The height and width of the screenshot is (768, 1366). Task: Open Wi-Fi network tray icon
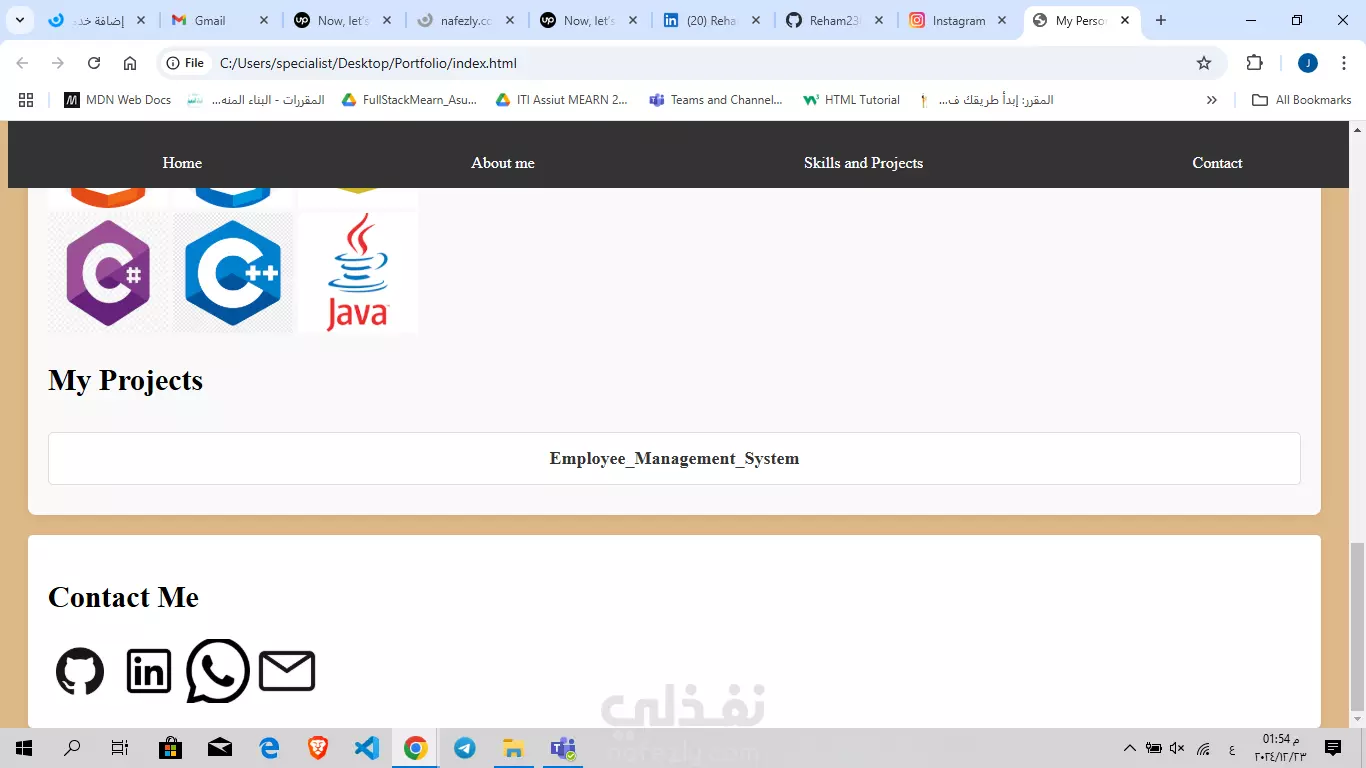coord(1204,748)
